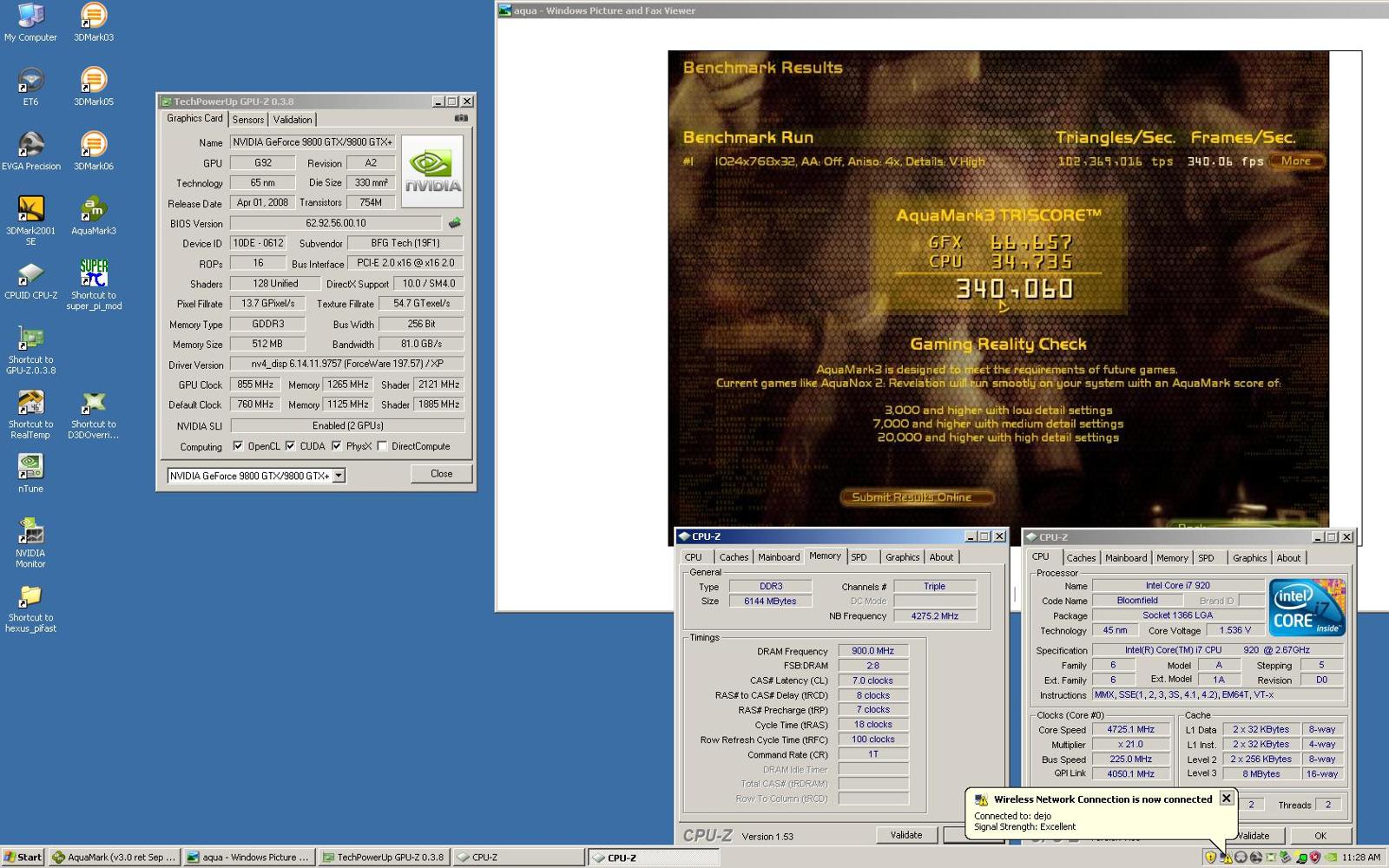Click Core Voltage 1.536 V value
The image size is (1389, 868).
point(1234,630)
